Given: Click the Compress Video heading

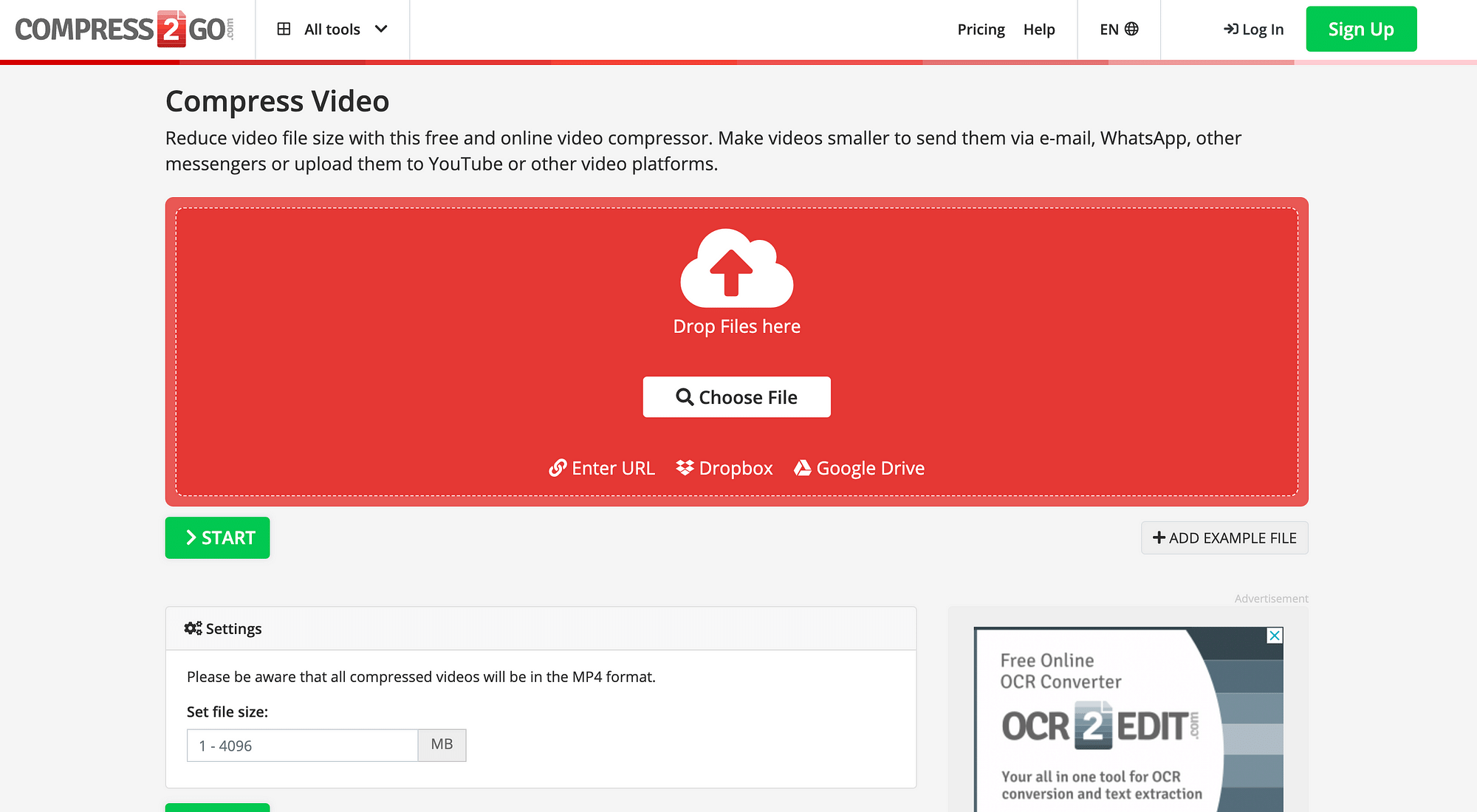Looking at the screenshot, I should coord(277,101).
